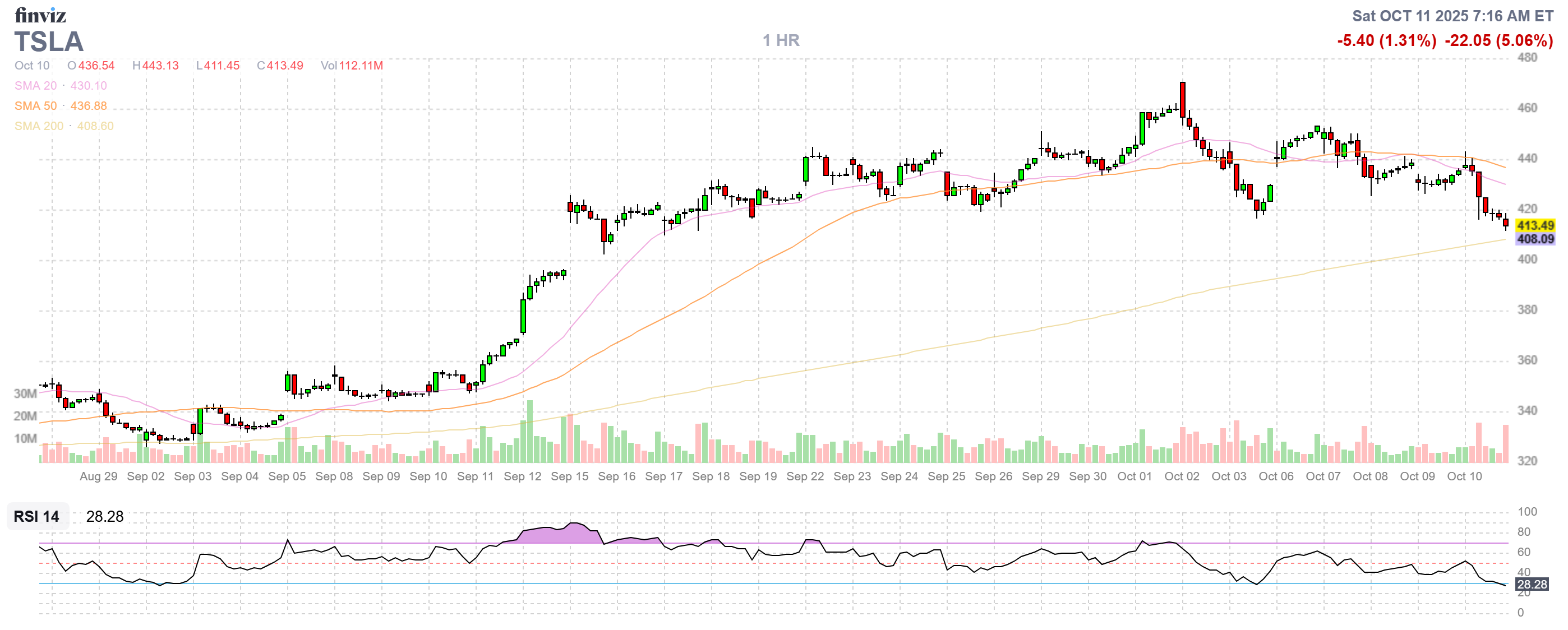Click the Oct 10 date label above OHLC values
The image size is (1568, 630).
pos(31,66)
